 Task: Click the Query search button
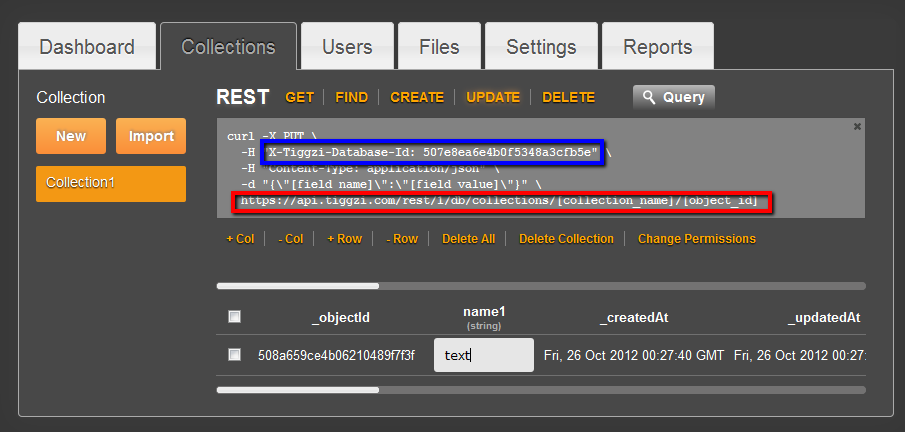(673, 97)
